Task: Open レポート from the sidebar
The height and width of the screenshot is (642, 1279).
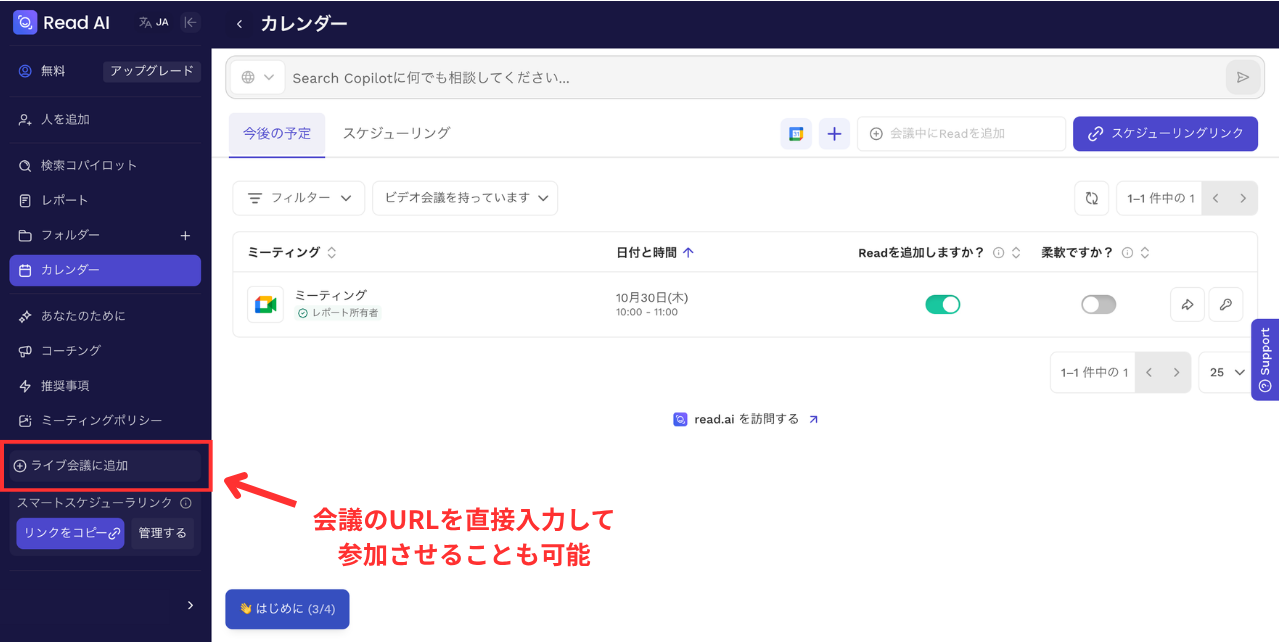Action: (65, 199)
